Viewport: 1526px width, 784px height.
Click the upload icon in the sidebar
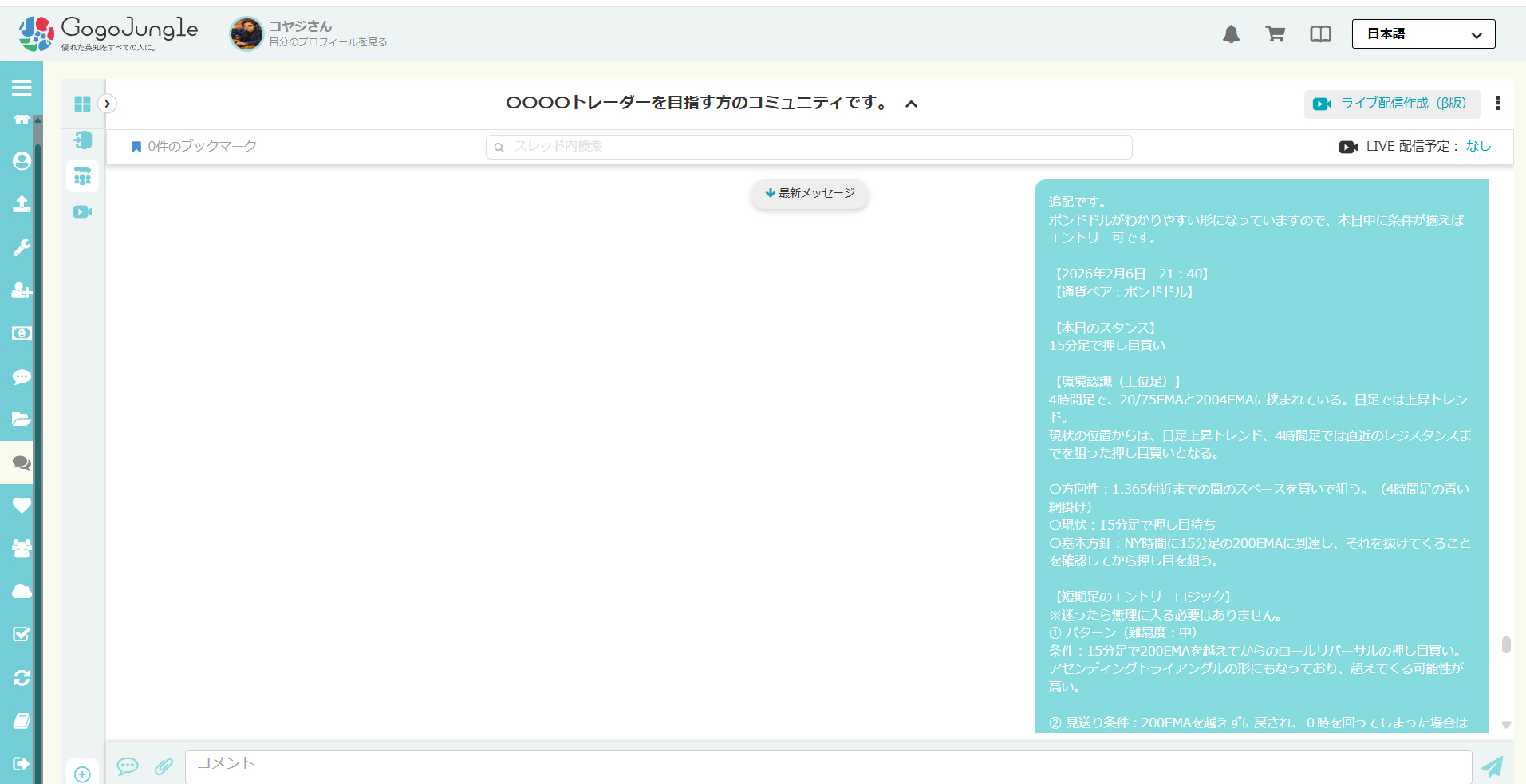pyautogui.click(x=22, y=203)
